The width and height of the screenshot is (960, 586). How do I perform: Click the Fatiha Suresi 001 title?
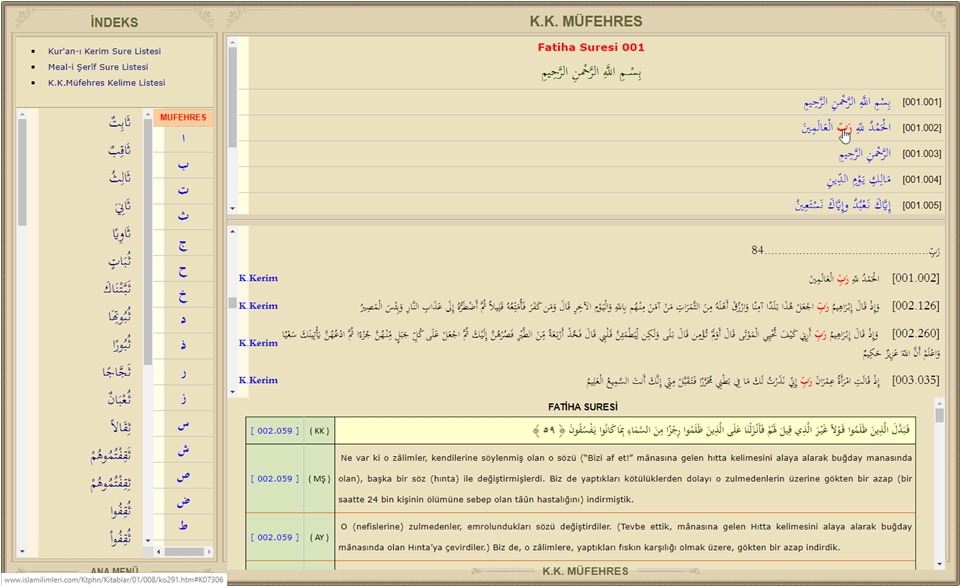point(591,47)
